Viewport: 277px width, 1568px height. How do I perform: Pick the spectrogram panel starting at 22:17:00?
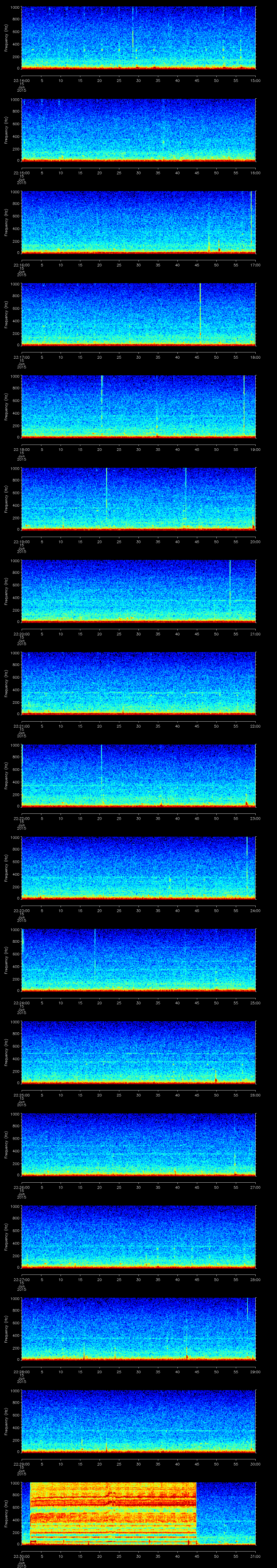(x=138, y=314)
